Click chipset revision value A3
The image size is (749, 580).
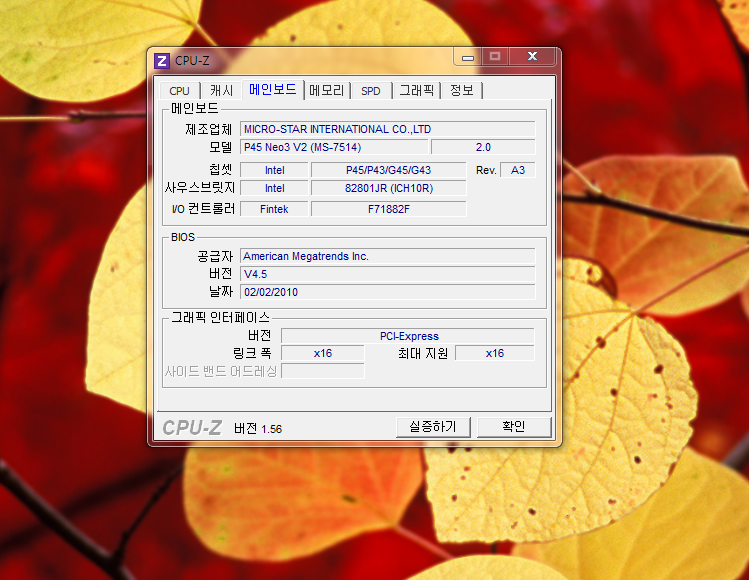click(518, 170)
